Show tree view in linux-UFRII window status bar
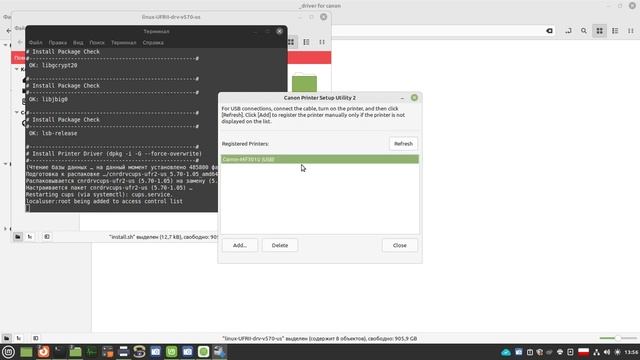 coord(30,237)
